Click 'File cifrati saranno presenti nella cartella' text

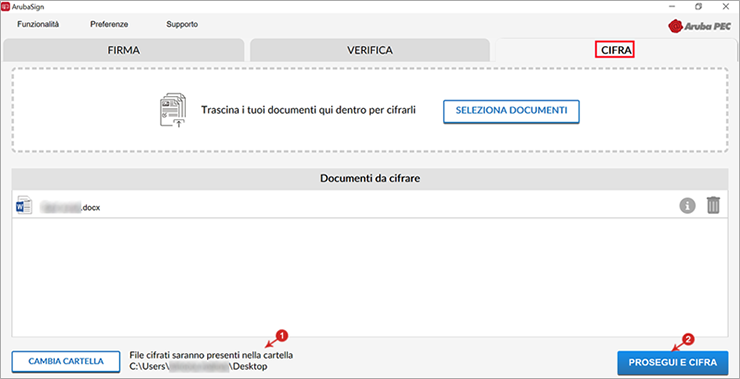211,355
